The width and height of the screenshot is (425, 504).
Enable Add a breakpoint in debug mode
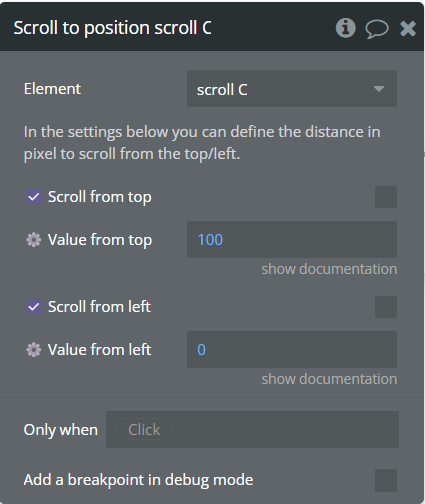[x=386, y=480]
